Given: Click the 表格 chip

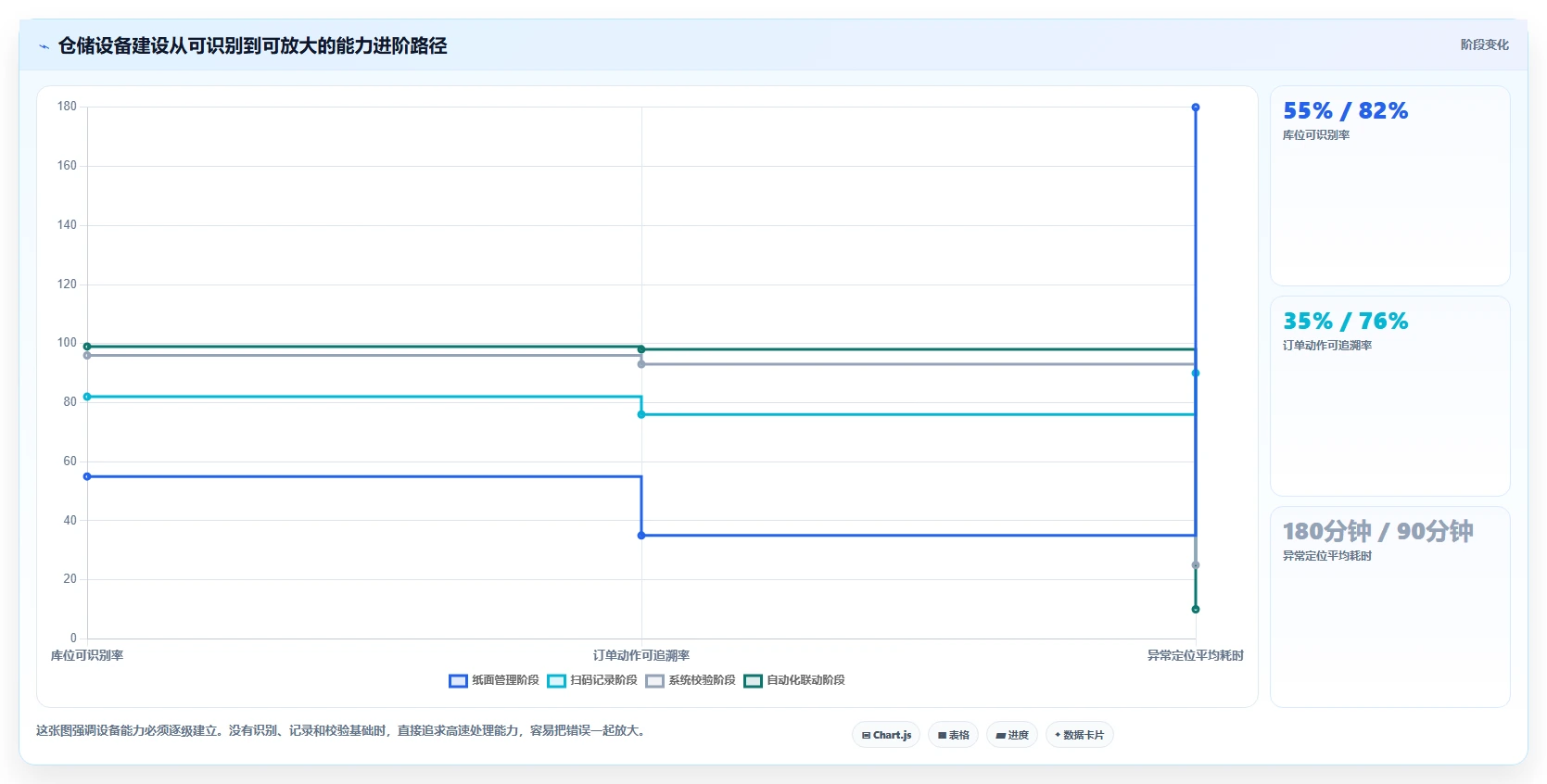Looking at the screenshot, I should (x=953, y=735).
